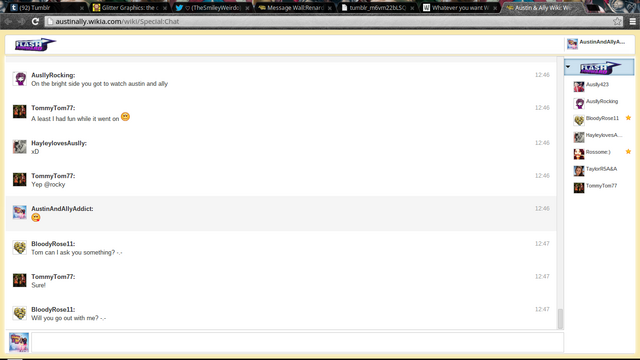Click HayleylovesAuslly username in the chat
The width and height of the screenshot is (640, 360).
point(59,143)
